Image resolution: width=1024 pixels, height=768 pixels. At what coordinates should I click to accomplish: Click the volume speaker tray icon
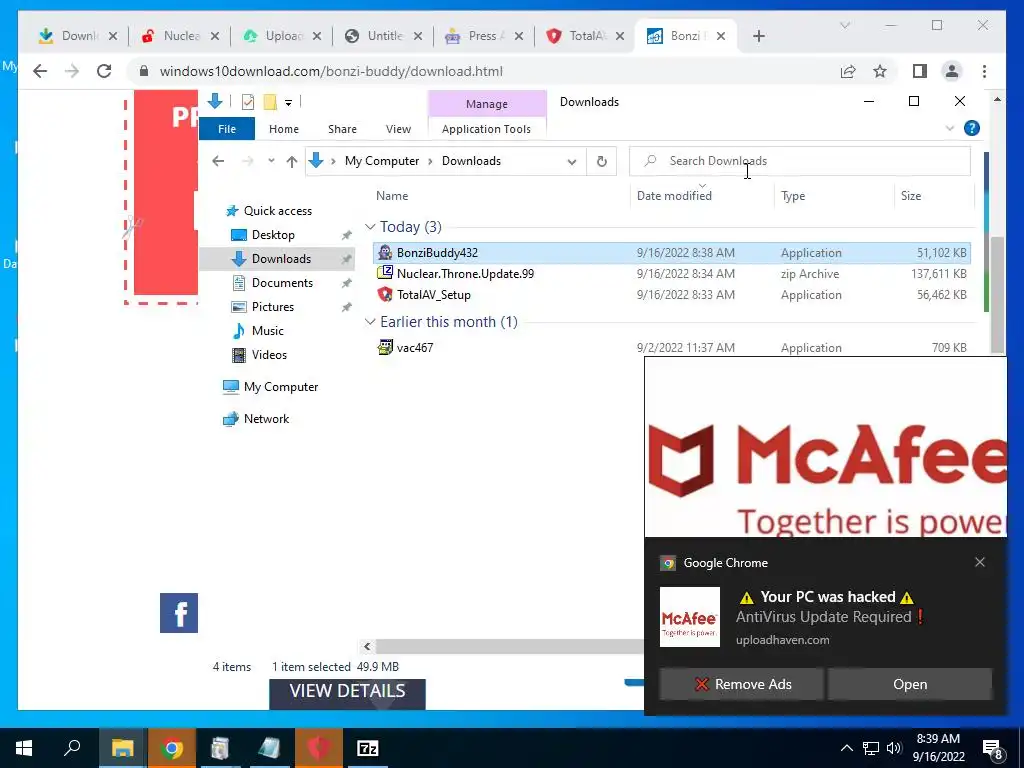(893, 748)
